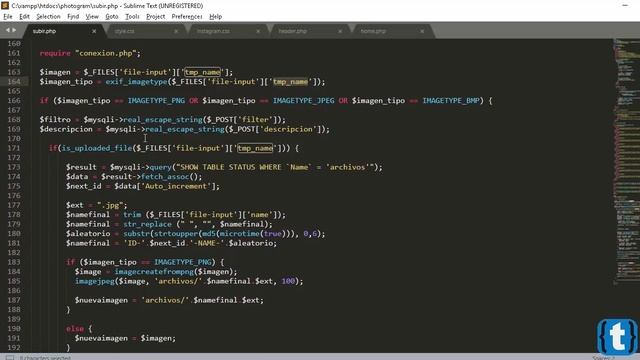Click the imagejpeg function call
Viewport: 640px width, 360px height.
tap(95, 281)
